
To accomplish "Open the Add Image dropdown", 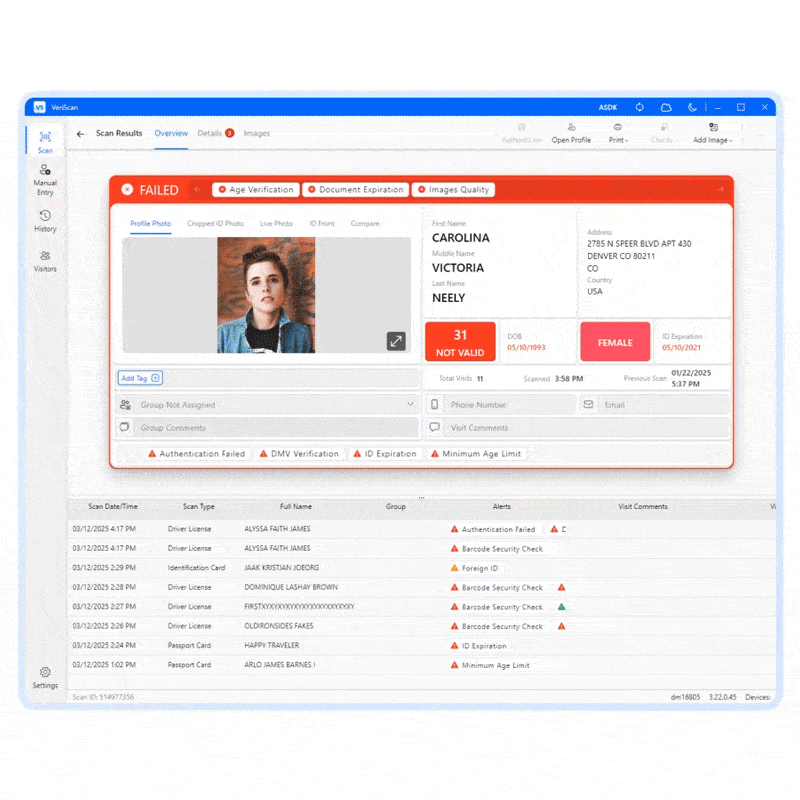I will point(713,133).
